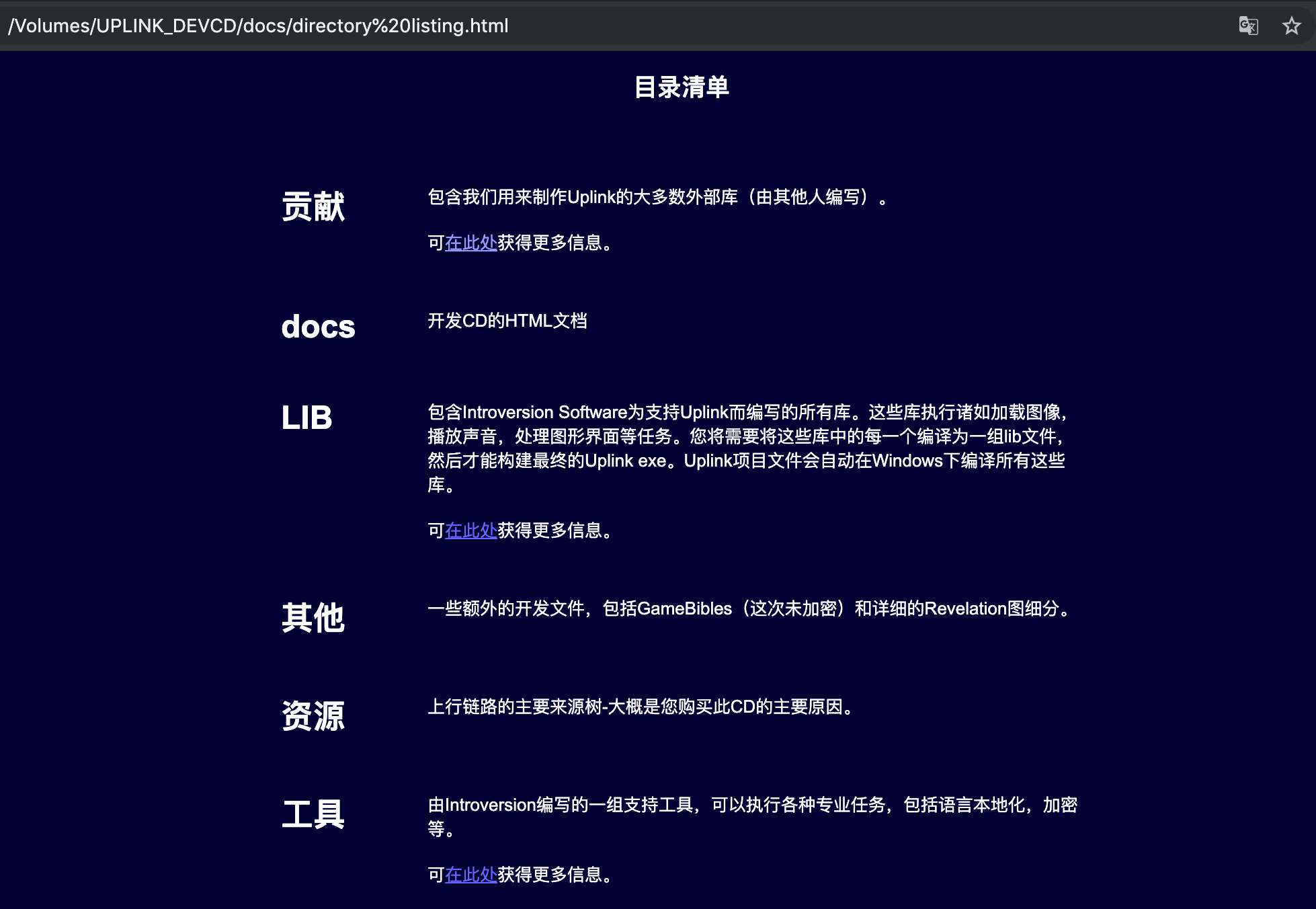Click the 其他 directory heading
Image resolution: width=1316 pixels, height=909 pixels.
click(x=313, y=617)
